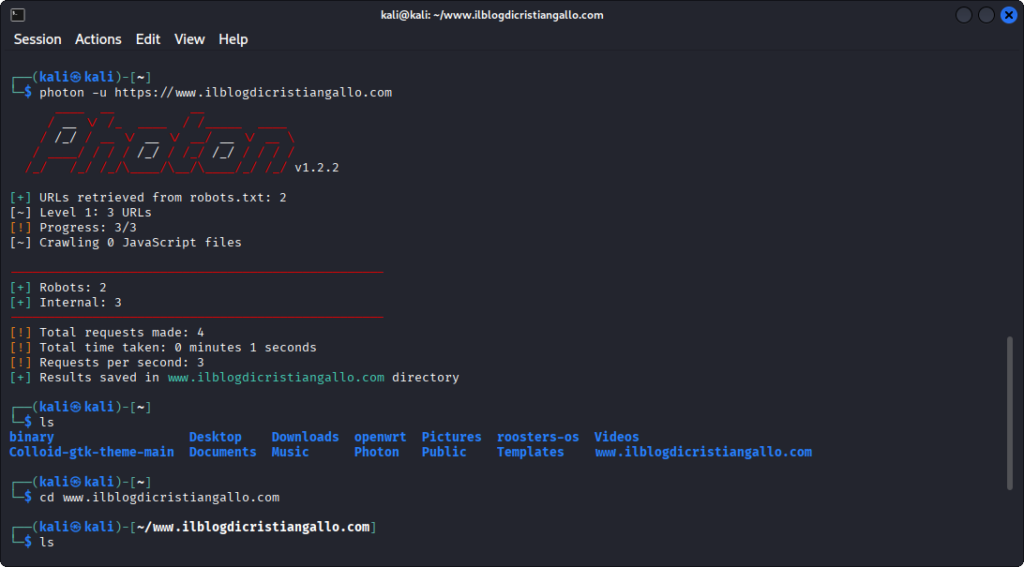Open the Help menu
Screen dimensions: 1024x567
[233, 39]
